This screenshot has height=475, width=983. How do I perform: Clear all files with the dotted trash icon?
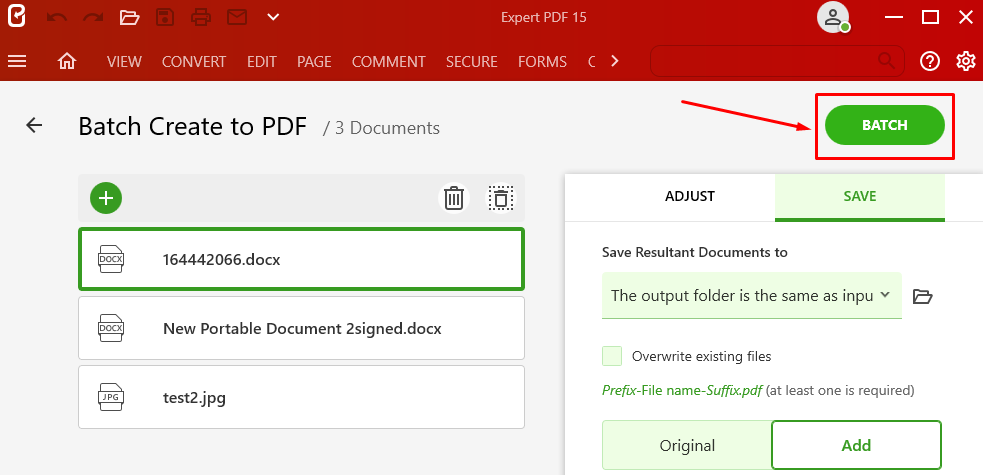click(x=500, y=198)
